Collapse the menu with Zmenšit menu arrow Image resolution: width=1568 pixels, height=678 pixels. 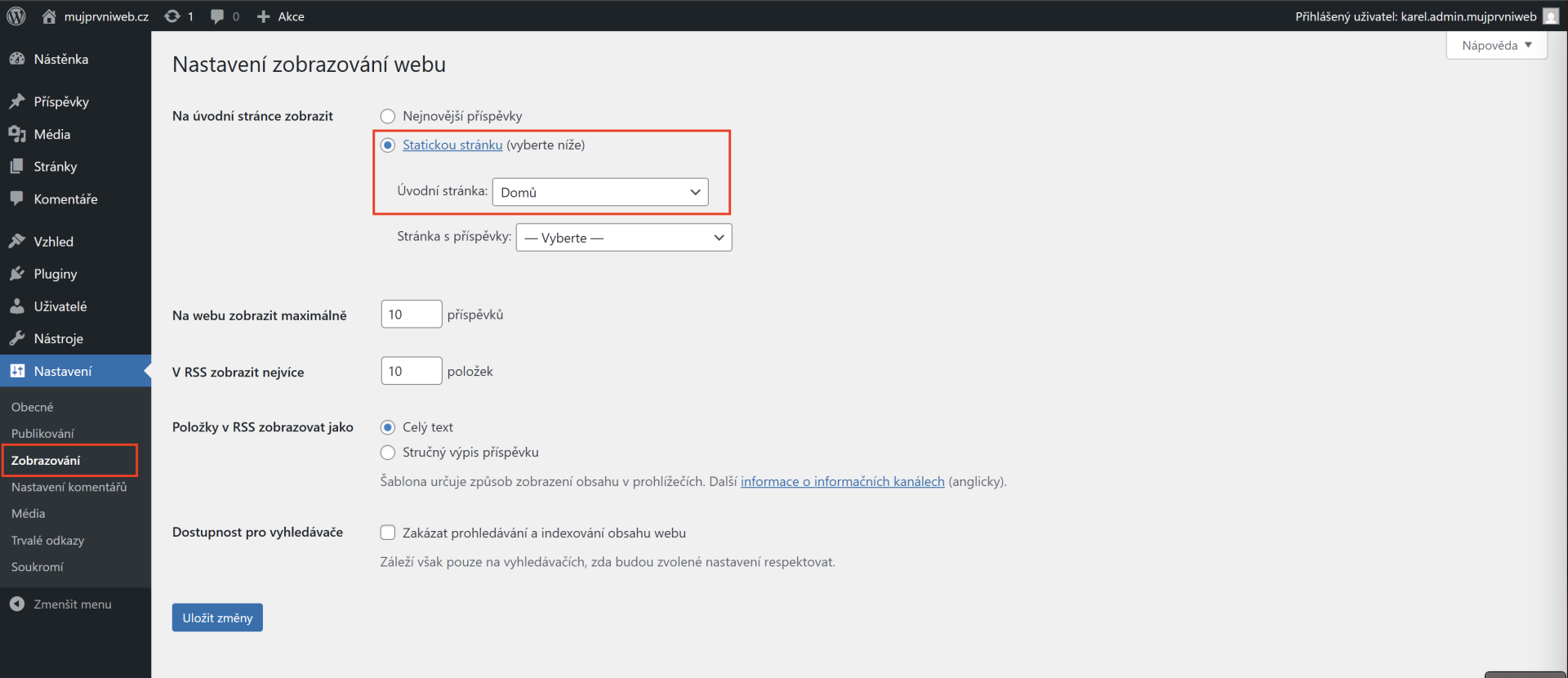click(17, 604)
